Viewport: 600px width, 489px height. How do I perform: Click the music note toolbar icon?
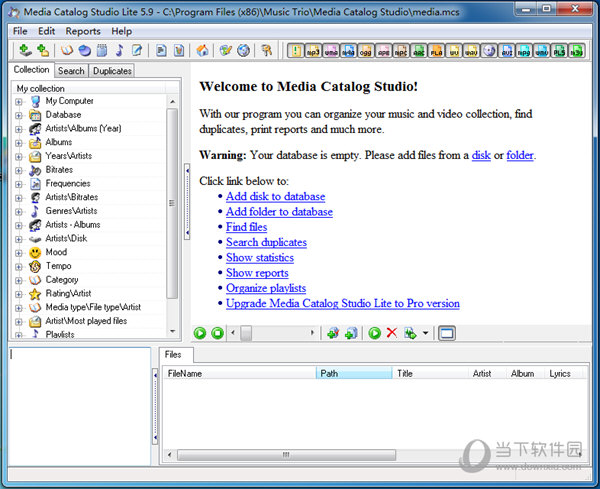(119, 50)
